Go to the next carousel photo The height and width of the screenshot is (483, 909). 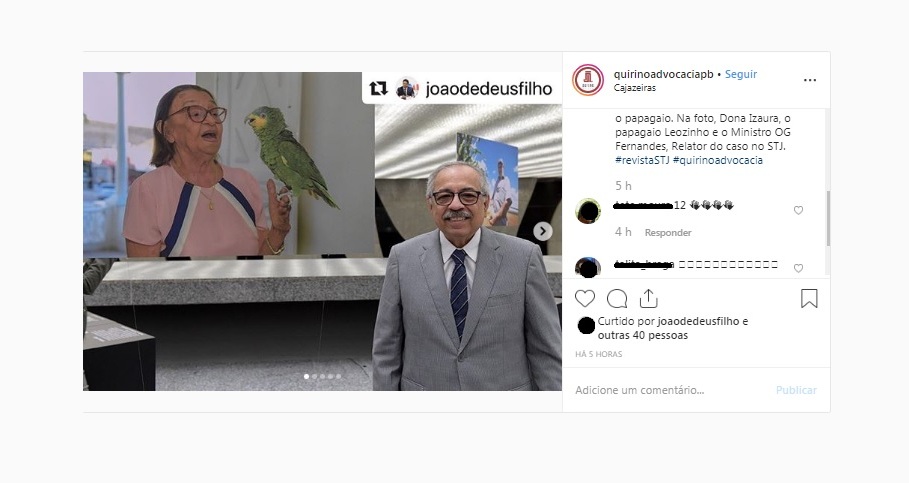[x=543, y=231]
